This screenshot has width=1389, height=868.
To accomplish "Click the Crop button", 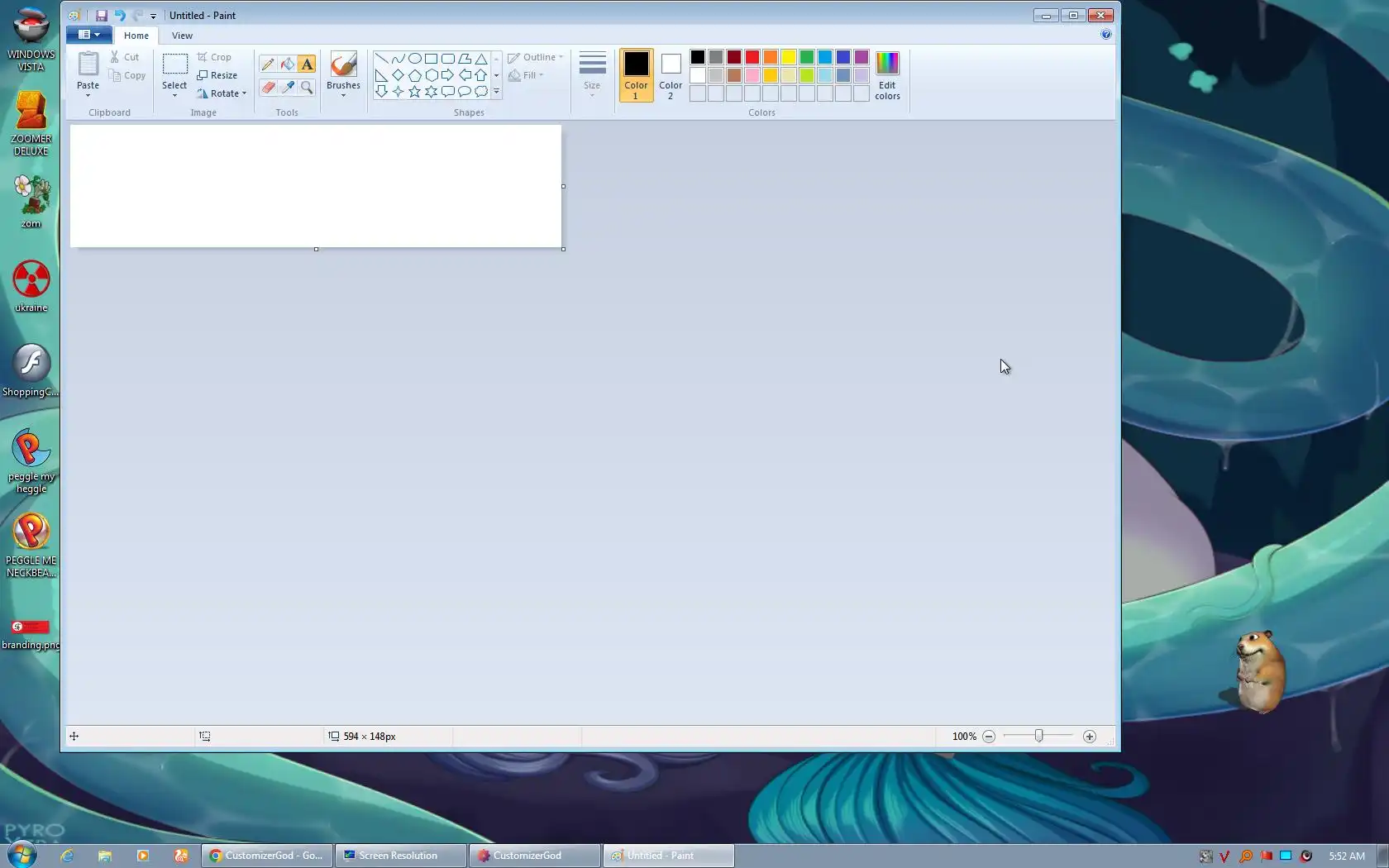I will pos(214,57).
